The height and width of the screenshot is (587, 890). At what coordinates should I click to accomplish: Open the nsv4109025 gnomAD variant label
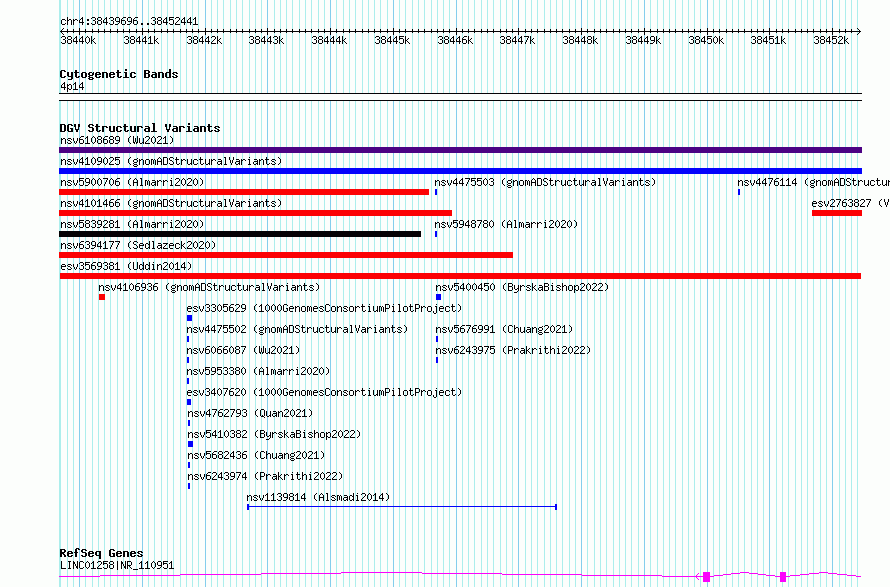coord(171,161)
